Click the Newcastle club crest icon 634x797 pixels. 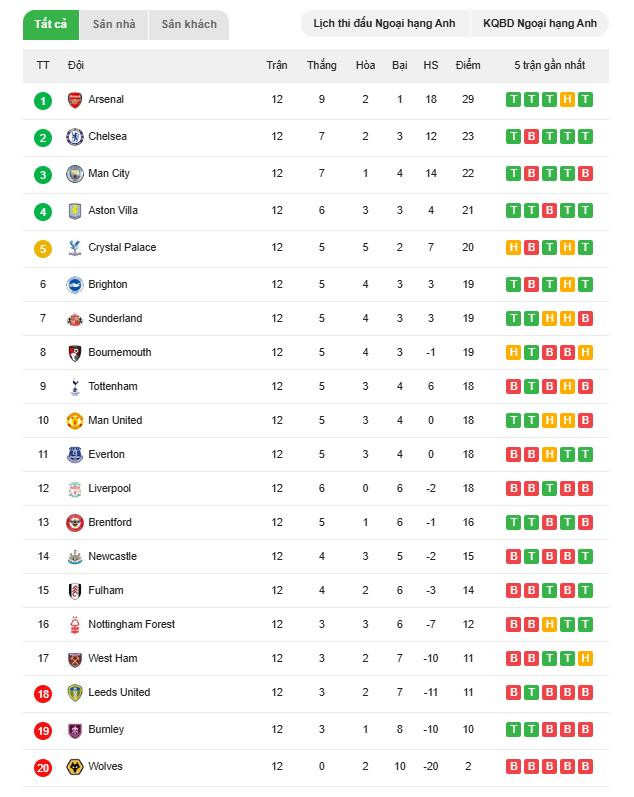[75, 557]
